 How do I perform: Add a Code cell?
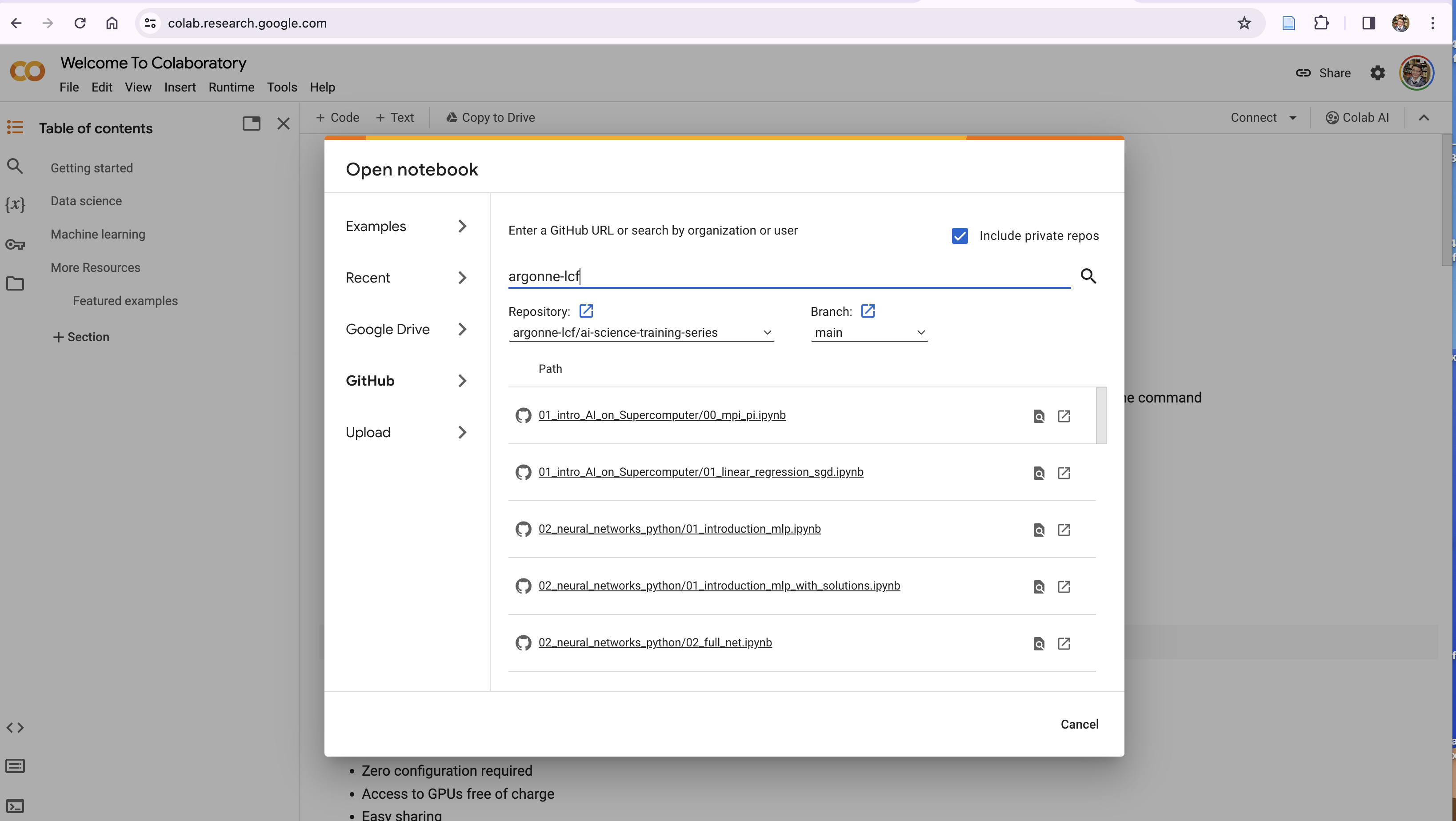[337, 118]
